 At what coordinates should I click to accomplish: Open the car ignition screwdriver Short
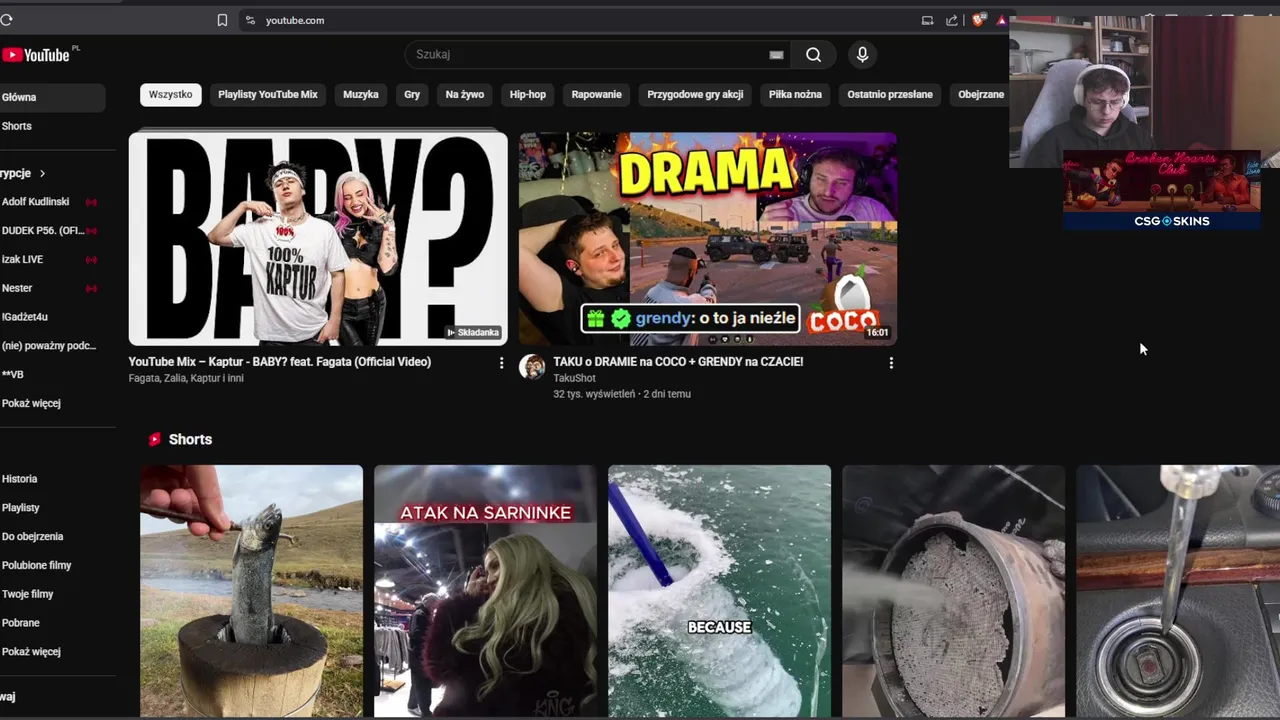[x=1178, y=591]
